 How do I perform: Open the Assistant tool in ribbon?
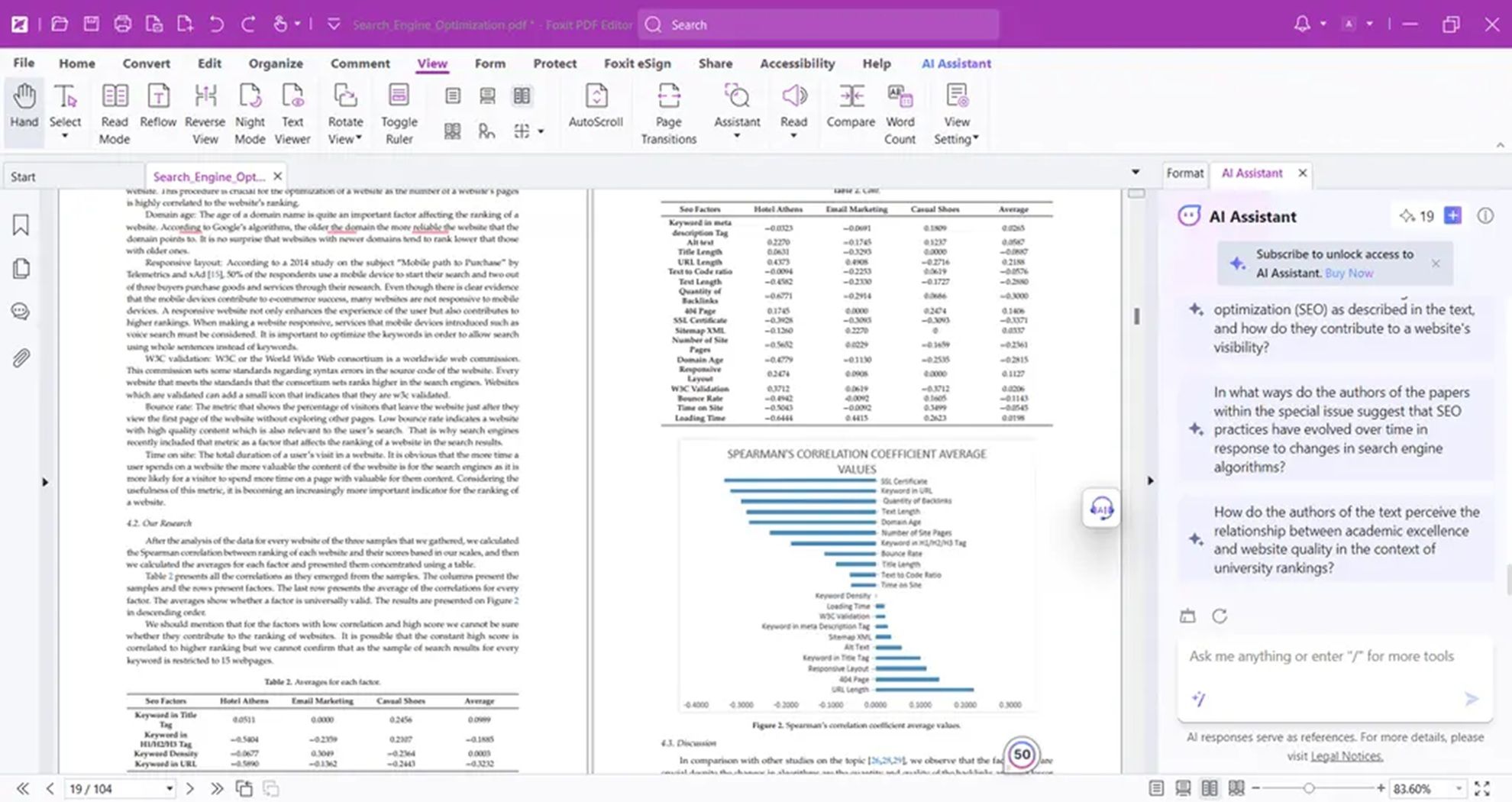[737, 112]
